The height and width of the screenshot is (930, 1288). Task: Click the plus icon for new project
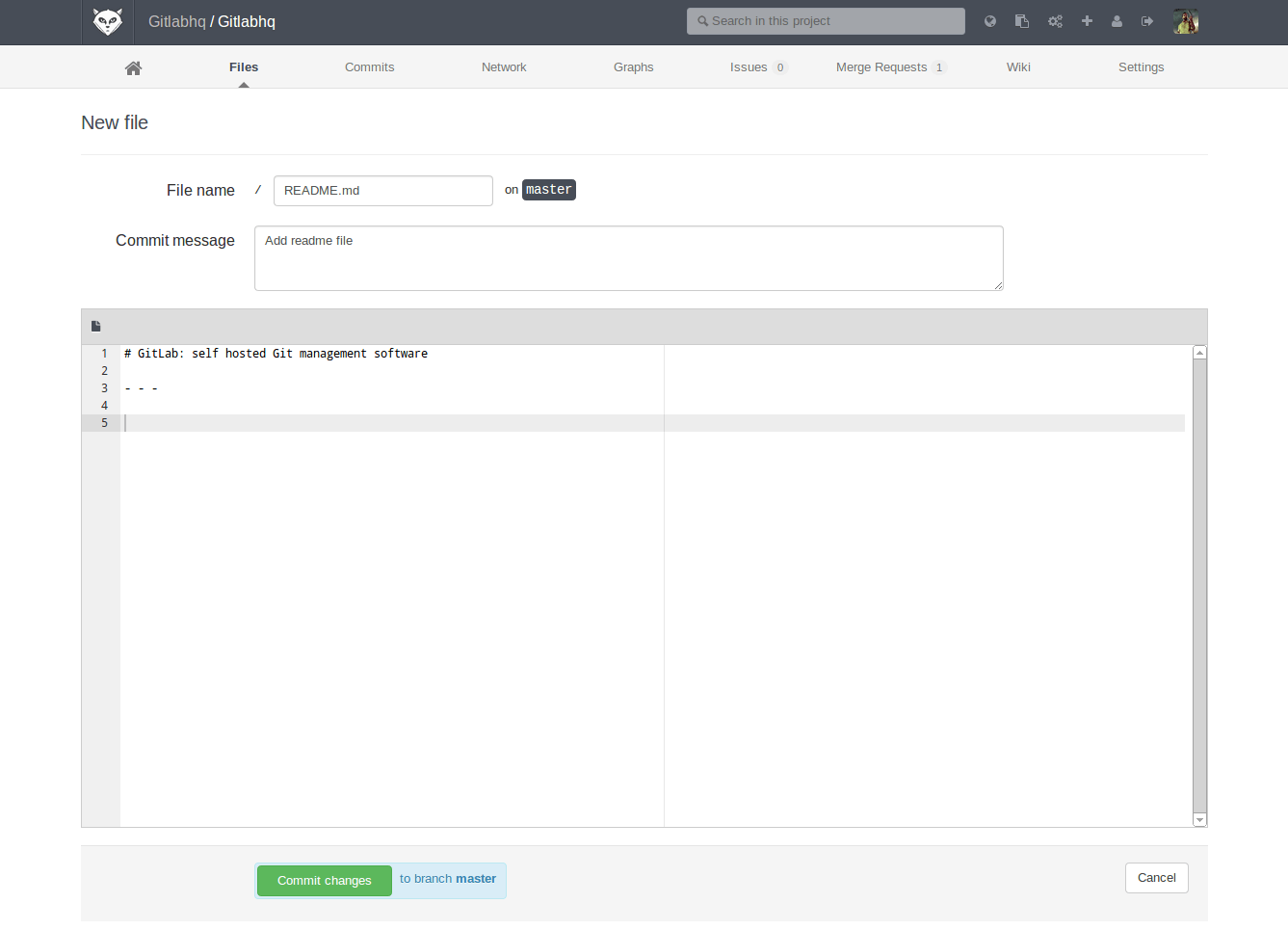[1087, 21]
